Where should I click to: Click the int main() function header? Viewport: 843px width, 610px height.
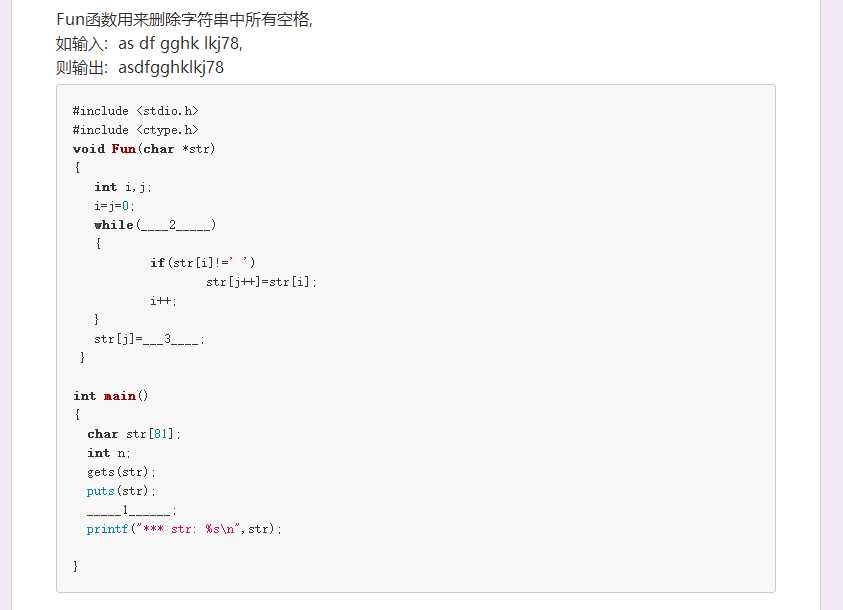(111, 396)
